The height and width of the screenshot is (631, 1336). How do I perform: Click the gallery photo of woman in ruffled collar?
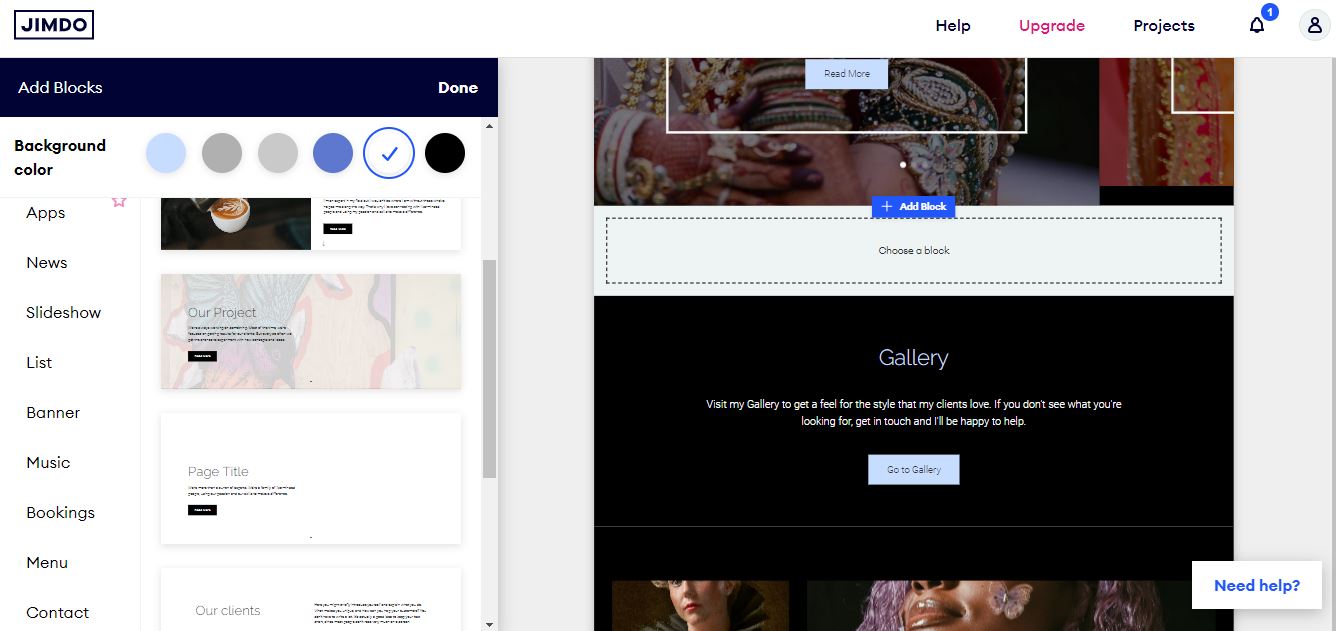(700, 606)
